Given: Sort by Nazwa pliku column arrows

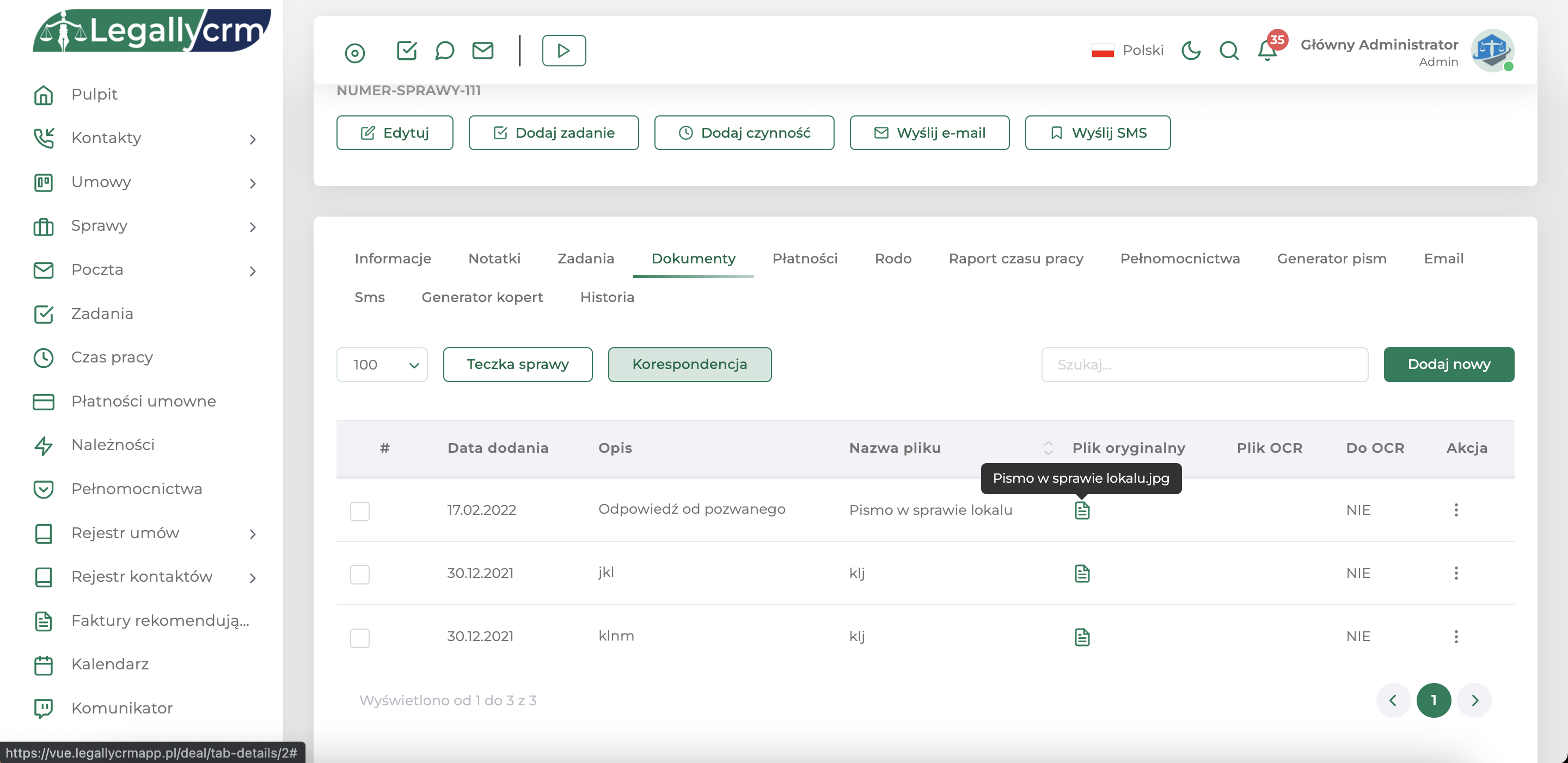Looking at the screenshot, I should click(x=1048, y=448).
